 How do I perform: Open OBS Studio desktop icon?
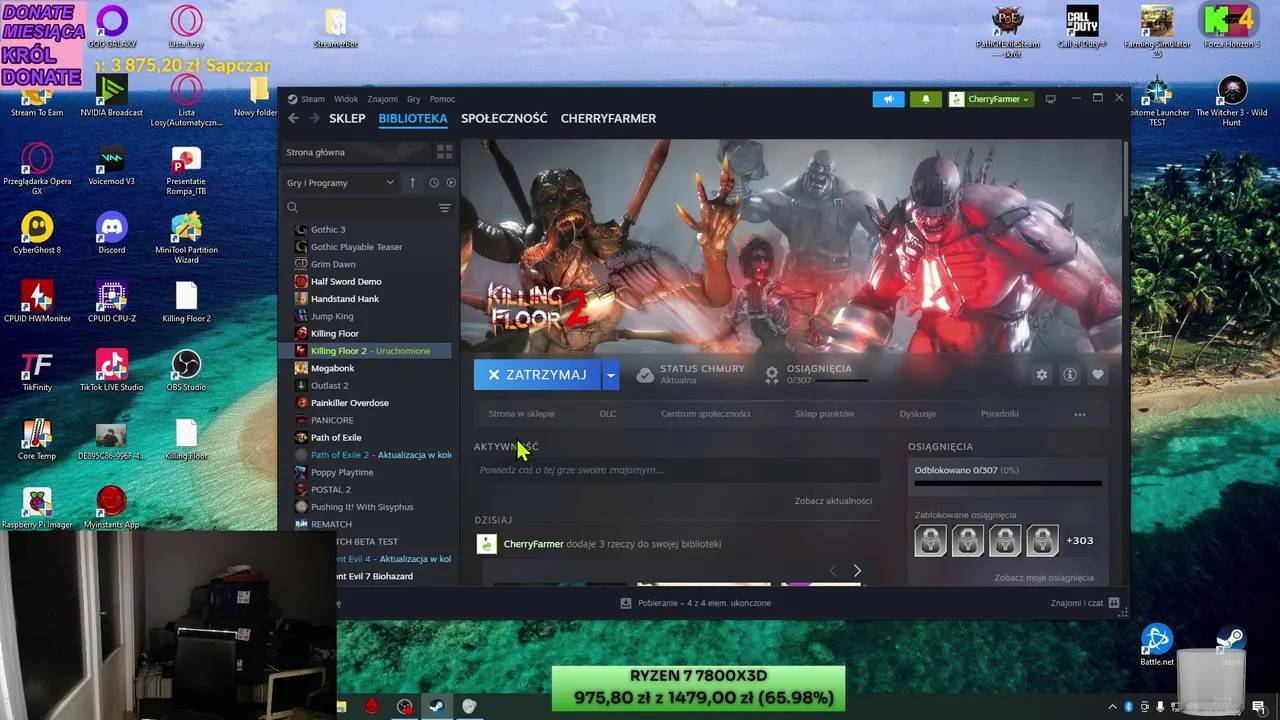click(186, 370)
